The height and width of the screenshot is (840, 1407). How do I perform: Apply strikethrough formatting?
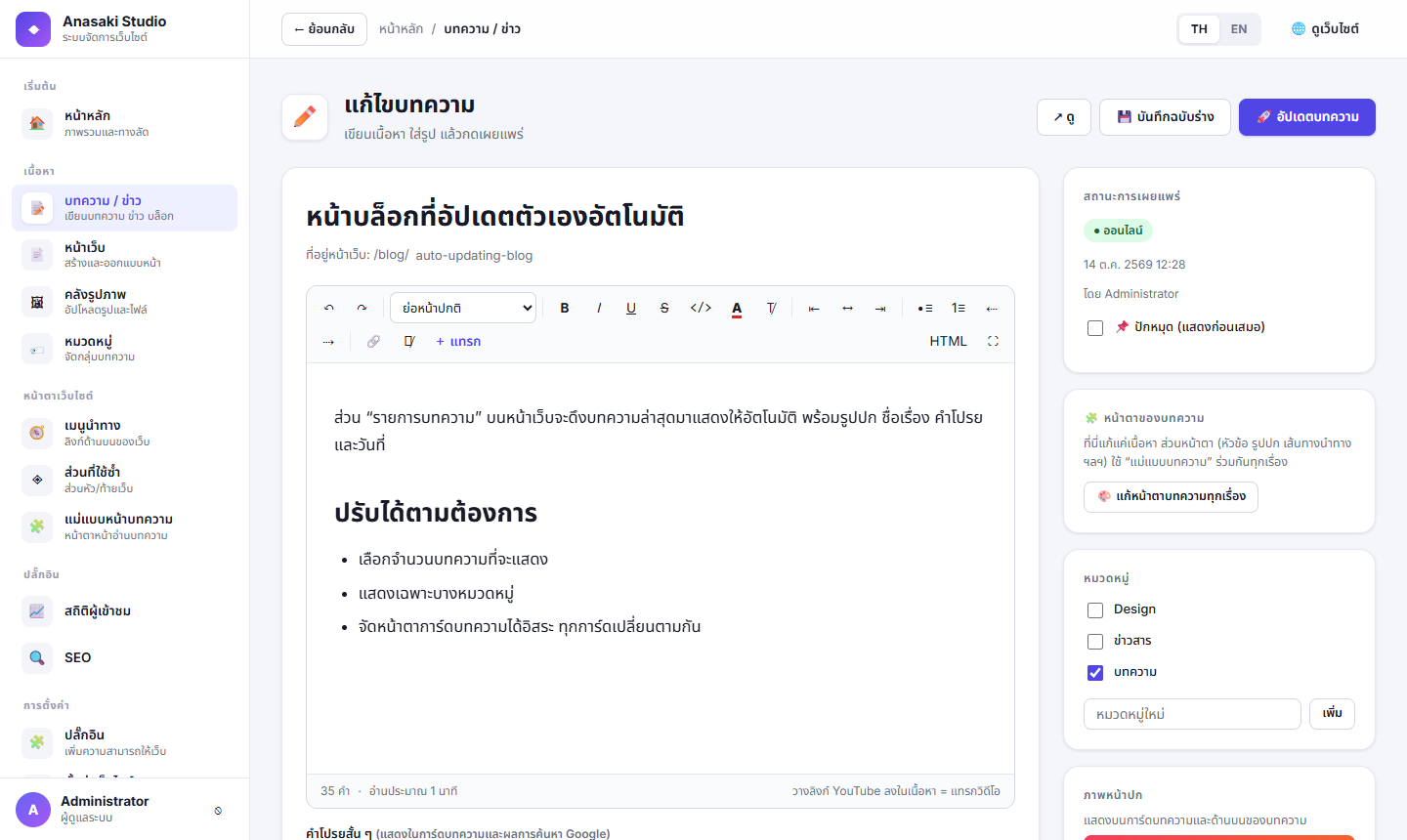[x=664, y=308]
